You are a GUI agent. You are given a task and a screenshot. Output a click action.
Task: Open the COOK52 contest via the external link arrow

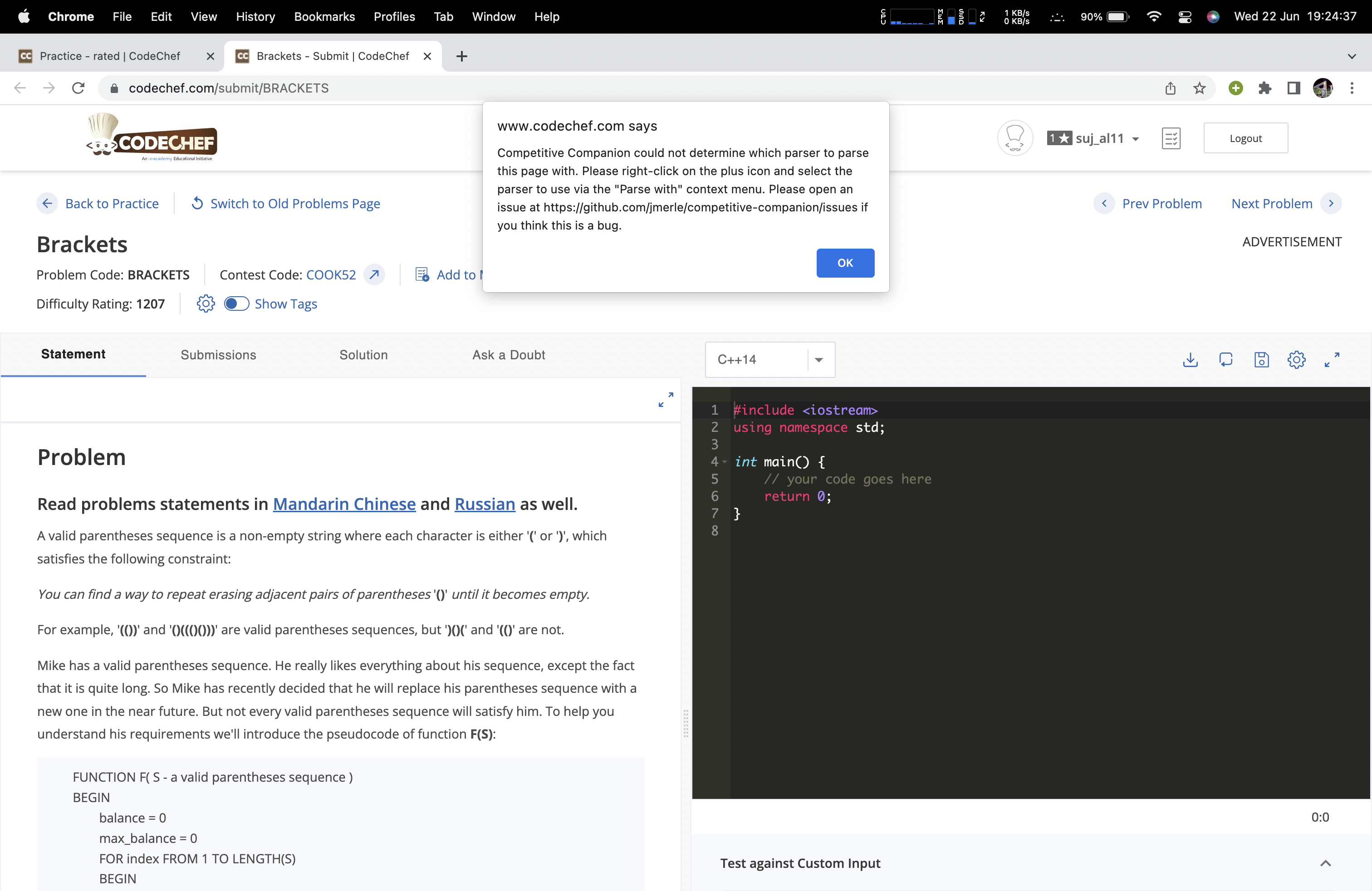pyautogui.click(x=373, y=275)
